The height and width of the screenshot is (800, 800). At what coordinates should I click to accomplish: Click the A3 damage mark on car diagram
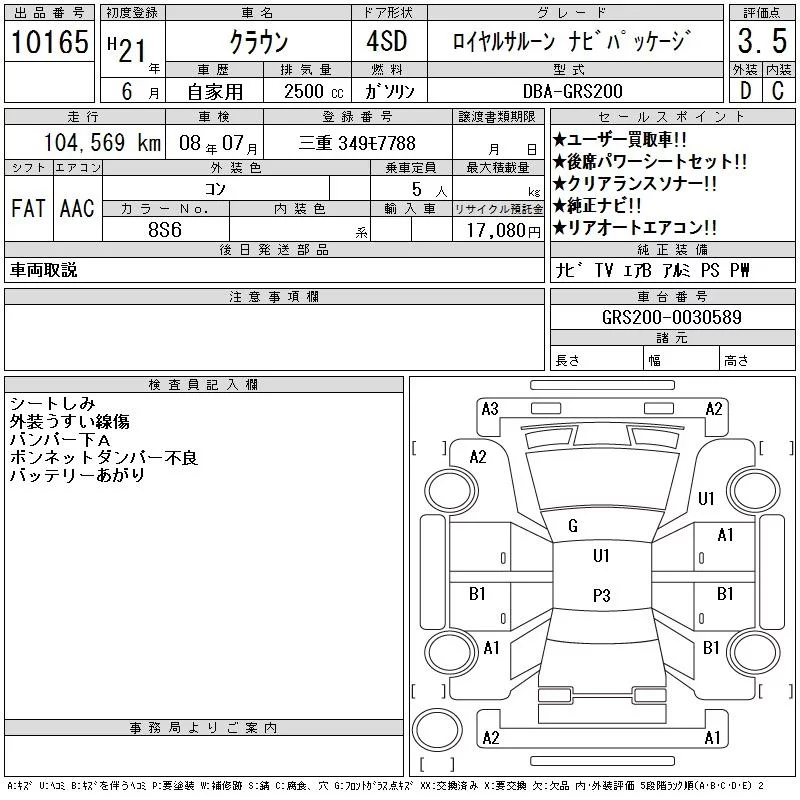(x=490, y=408)
